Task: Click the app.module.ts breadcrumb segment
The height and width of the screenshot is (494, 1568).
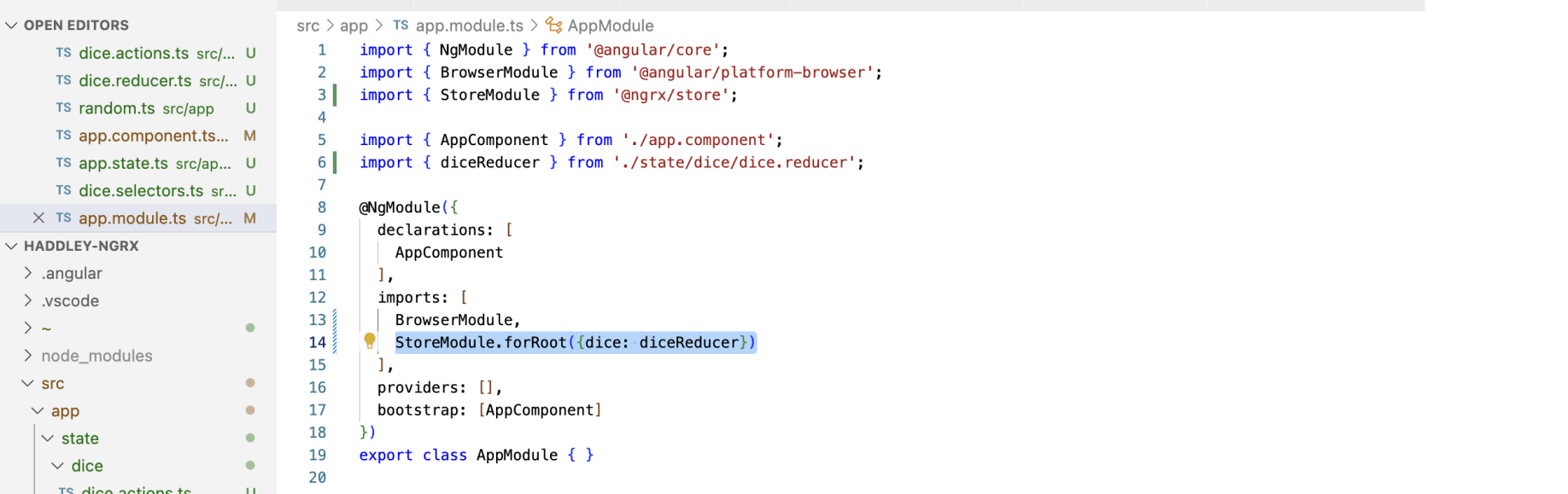Action: tap(470, 26)
